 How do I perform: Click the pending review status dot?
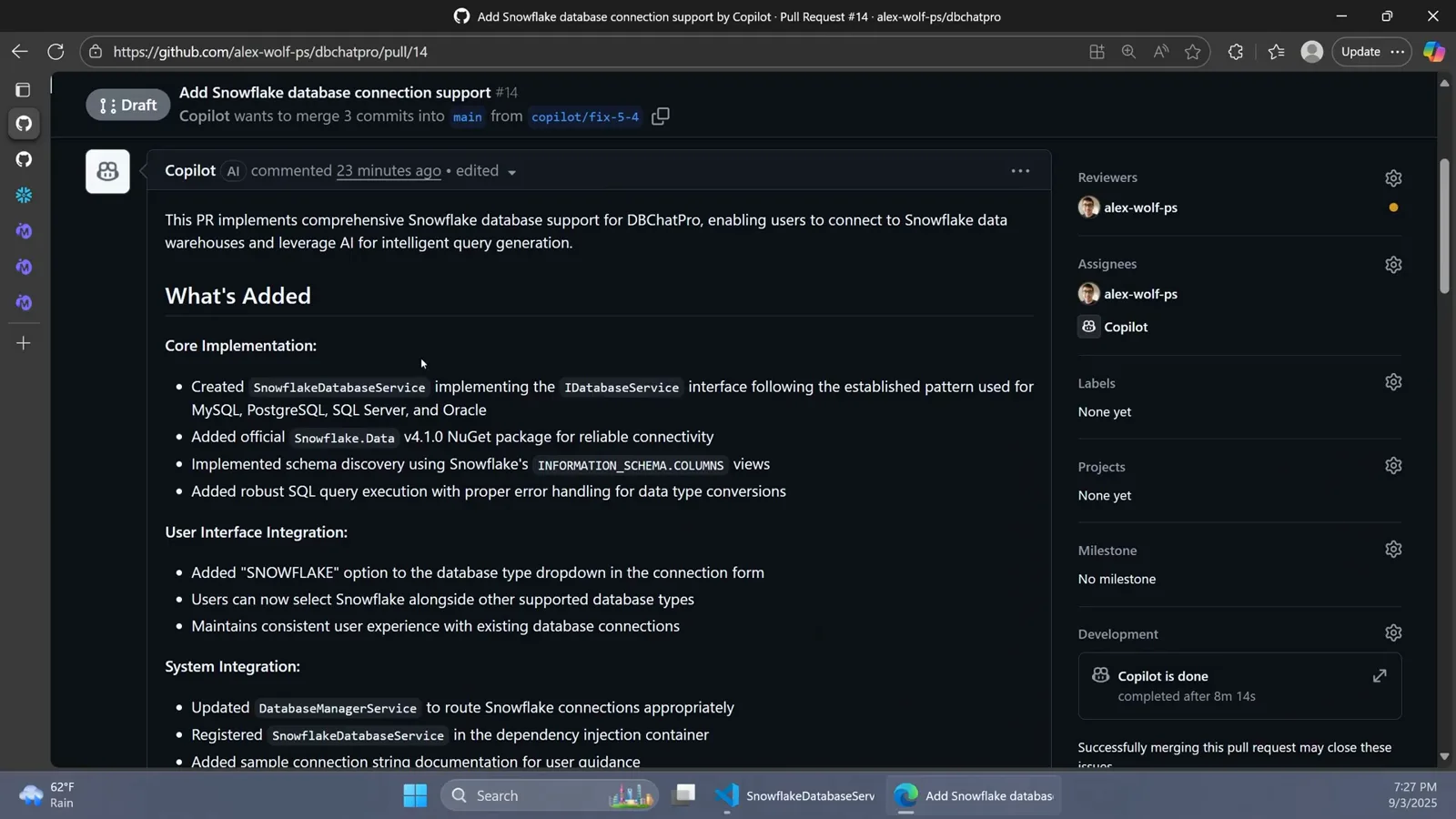click(x=1393, y=207)
